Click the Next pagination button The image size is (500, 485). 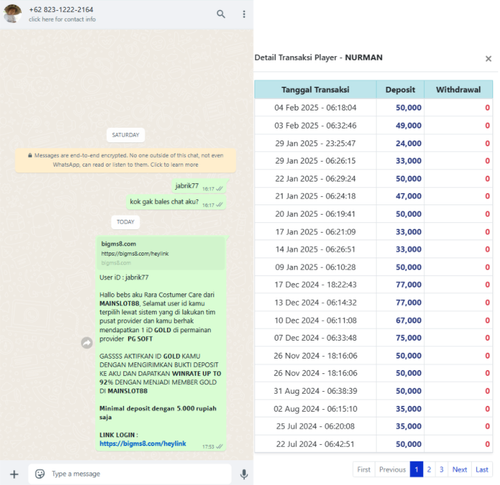(x=459, y=469)
